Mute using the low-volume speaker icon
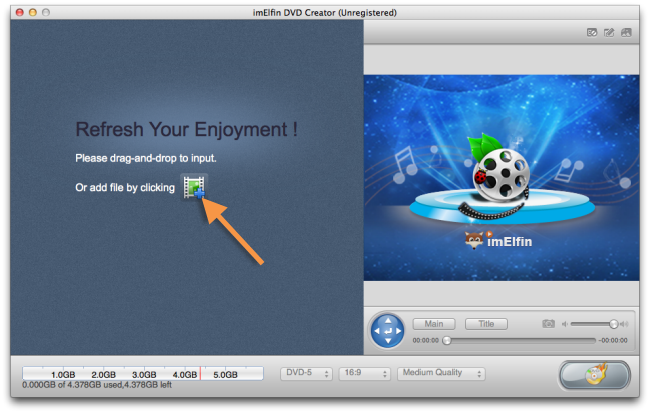Image resolution: width=650 pixels, height=413 pixels. coord(565,324)
